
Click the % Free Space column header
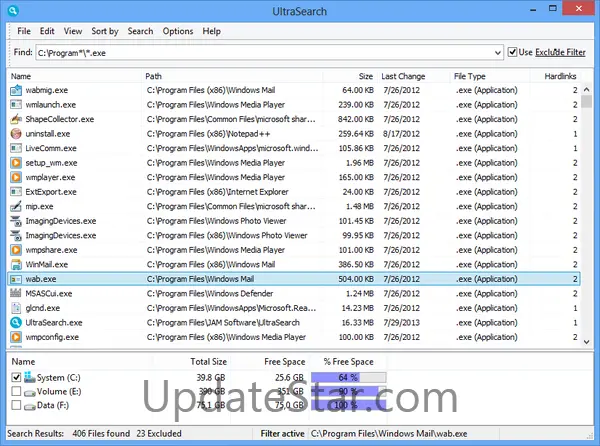click(x=349, y=361)
